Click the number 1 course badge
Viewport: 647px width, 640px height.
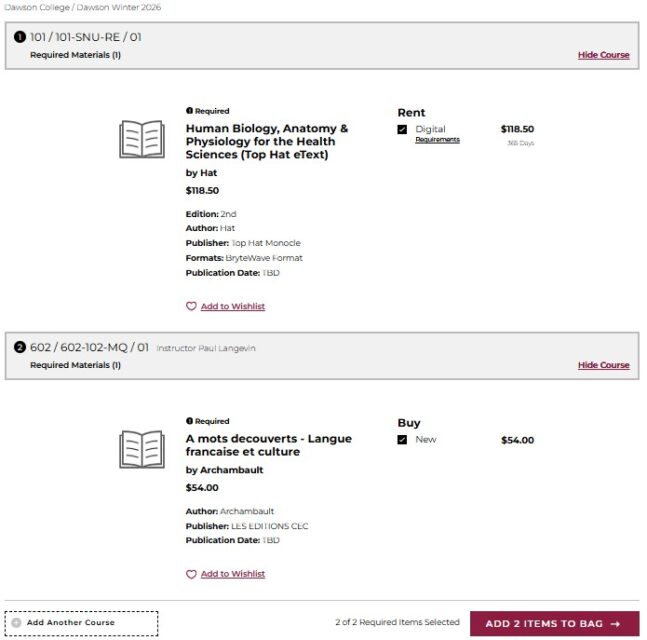point(20,37)
